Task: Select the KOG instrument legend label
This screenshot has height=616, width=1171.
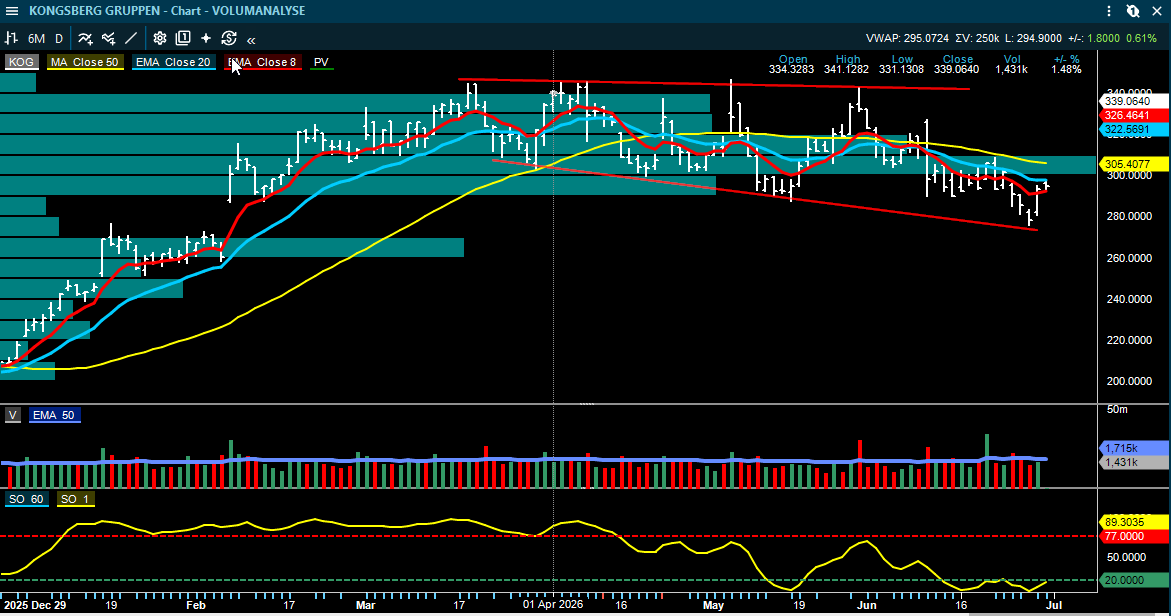Action: pyautogui.click(x=21, y=62)
